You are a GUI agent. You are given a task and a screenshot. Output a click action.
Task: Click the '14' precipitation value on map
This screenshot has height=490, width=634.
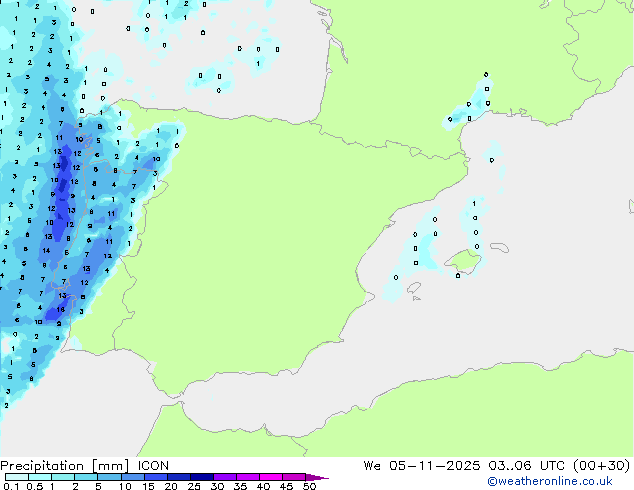tap(46, 251)
